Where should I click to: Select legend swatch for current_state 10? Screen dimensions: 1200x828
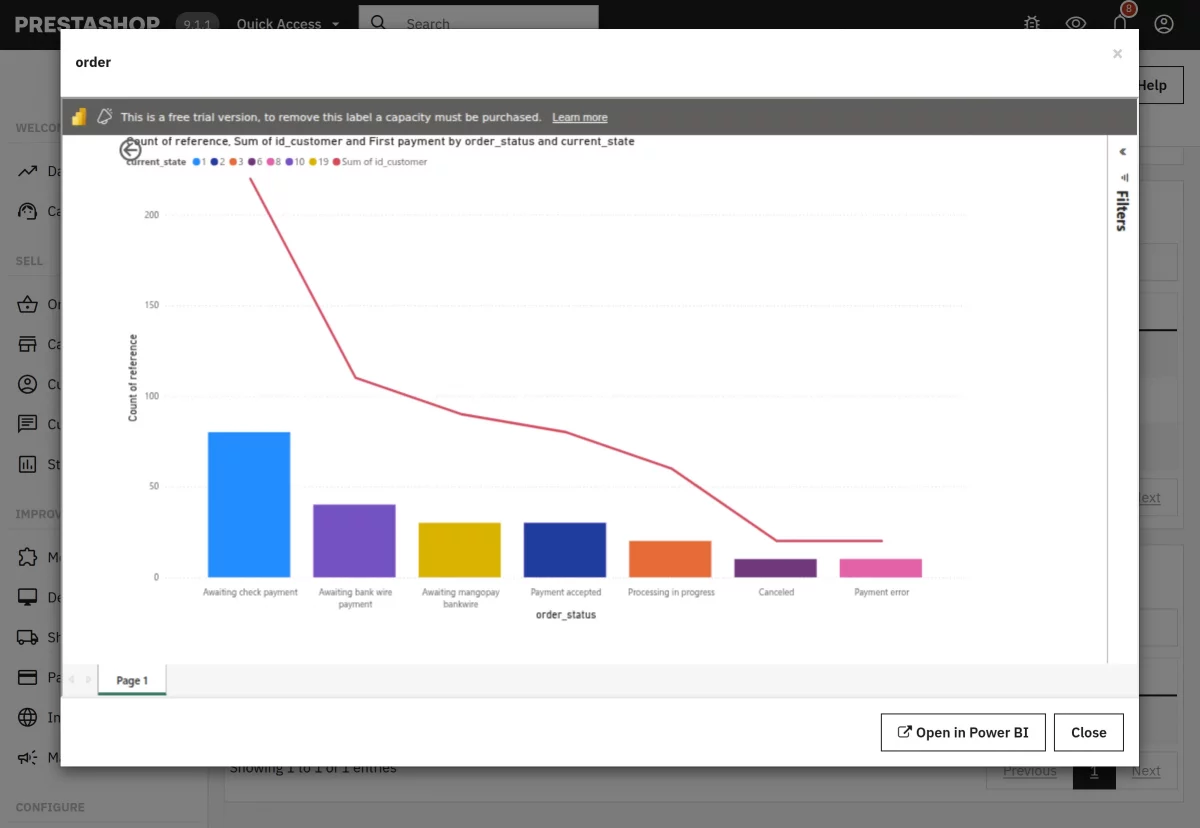coord(290,162)
